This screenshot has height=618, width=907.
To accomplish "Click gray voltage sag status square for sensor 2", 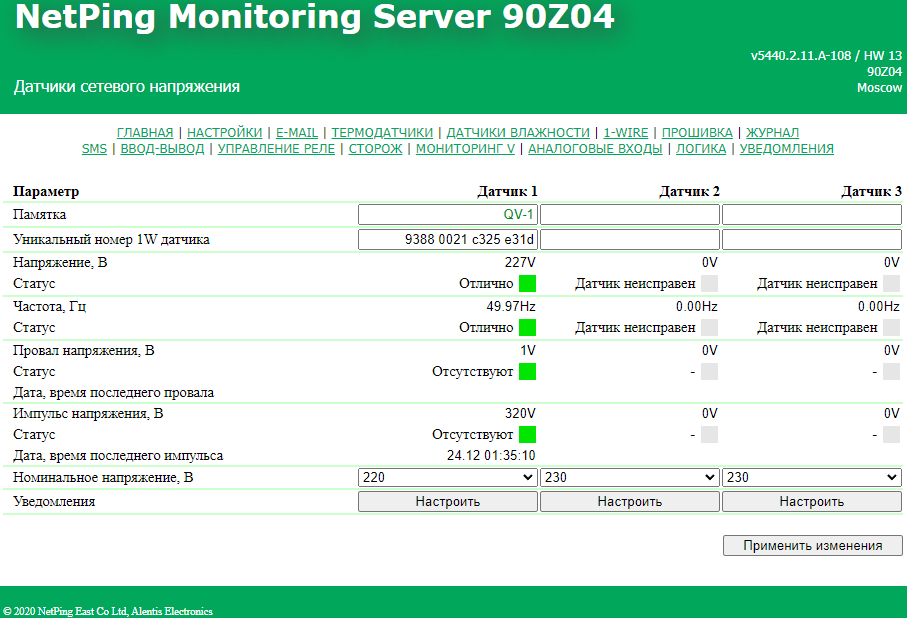I will pyautogui.click(x=709, y=372).
